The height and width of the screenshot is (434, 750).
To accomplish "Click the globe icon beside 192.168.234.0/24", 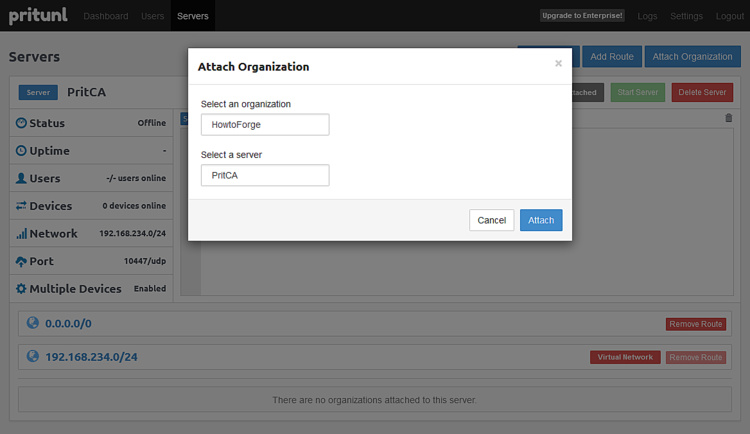I will (33, 356).
